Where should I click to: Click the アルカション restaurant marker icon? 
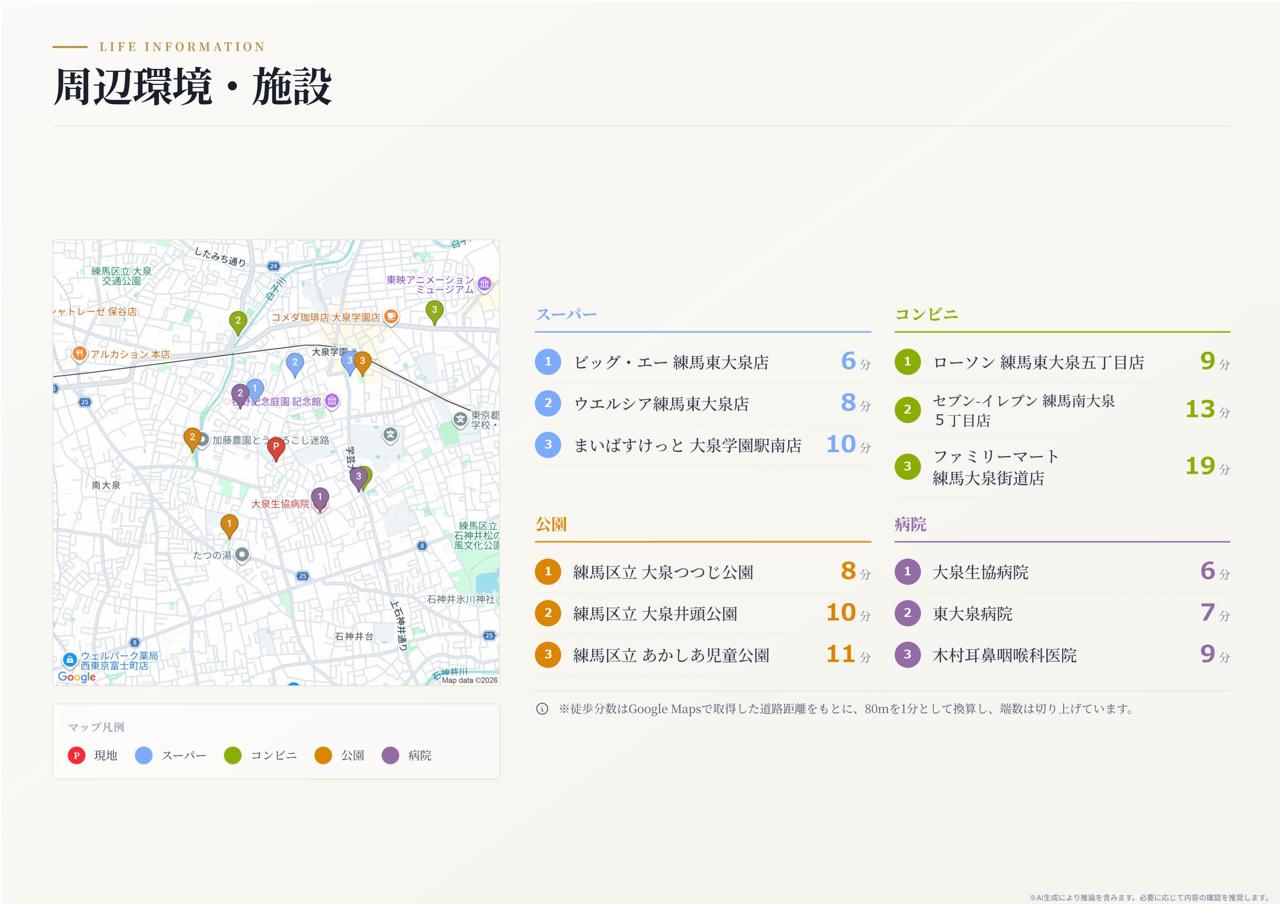point(79,353)
